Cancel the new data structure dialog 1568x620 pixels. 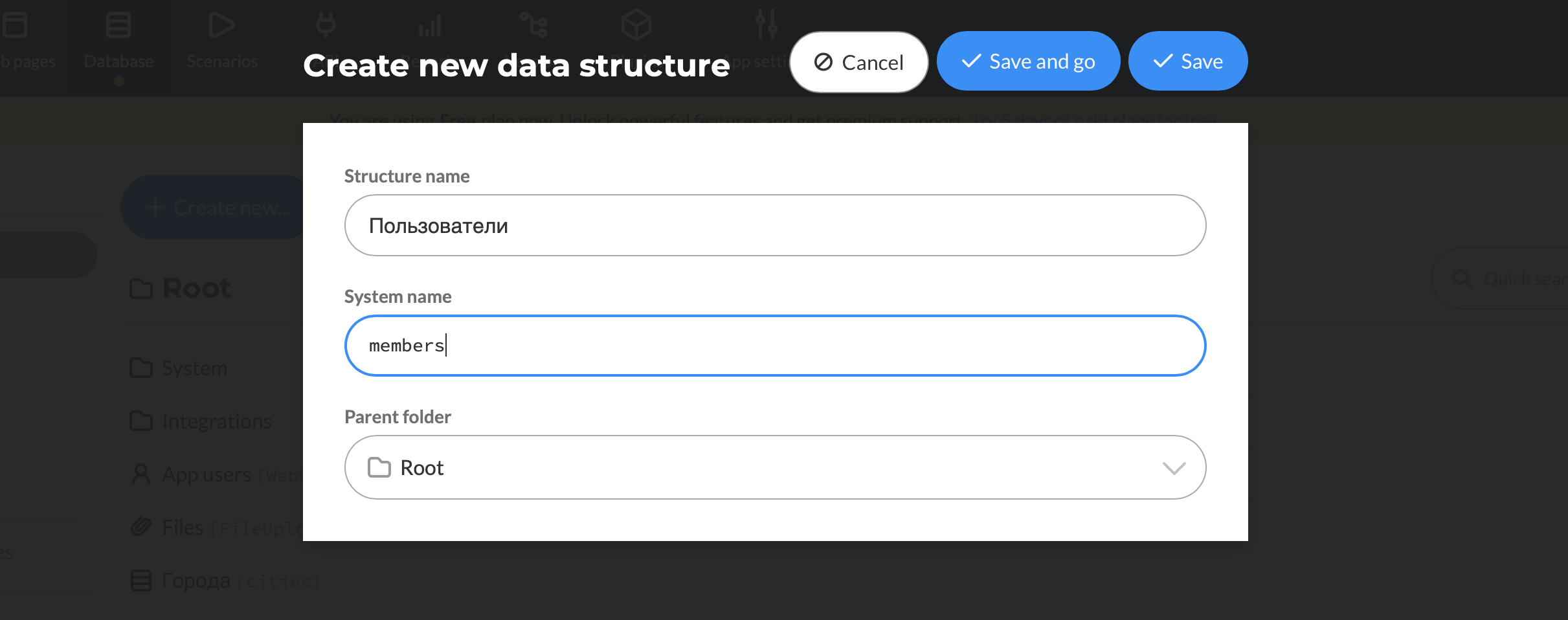[858, 62]
